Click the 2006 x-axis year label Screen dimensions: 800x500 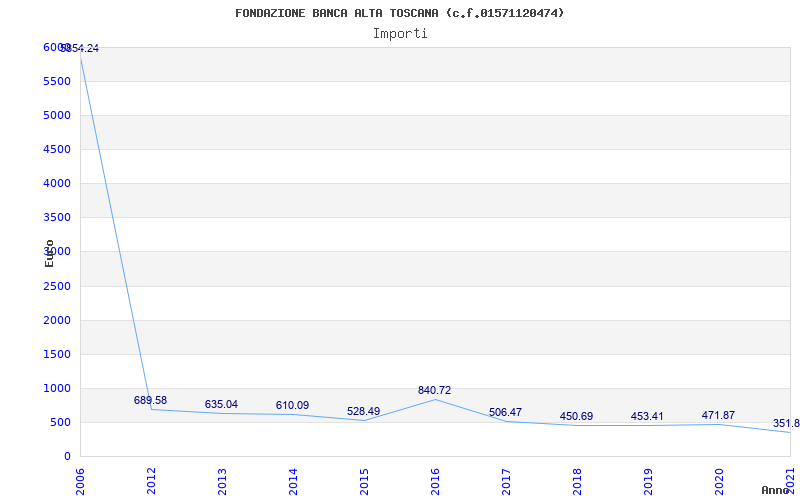80,482
